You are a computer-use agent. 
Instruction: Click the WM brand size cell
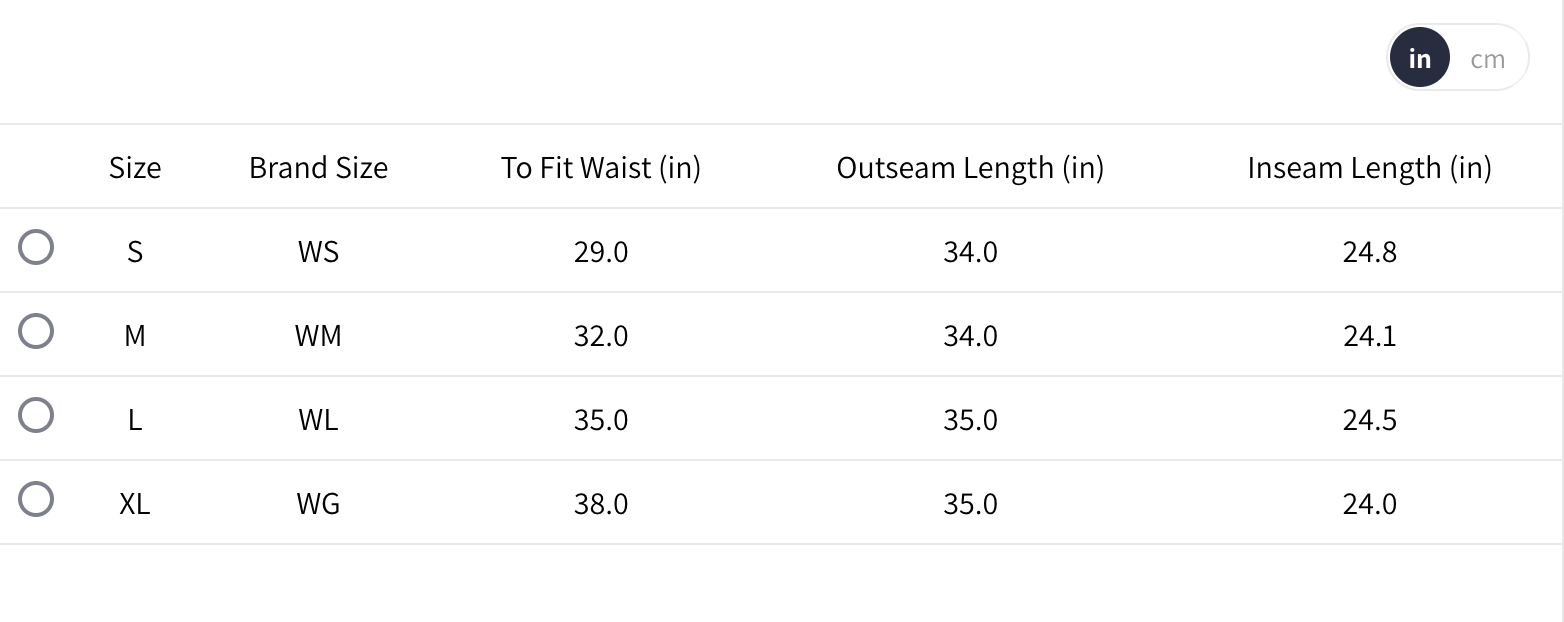[318, 335]
